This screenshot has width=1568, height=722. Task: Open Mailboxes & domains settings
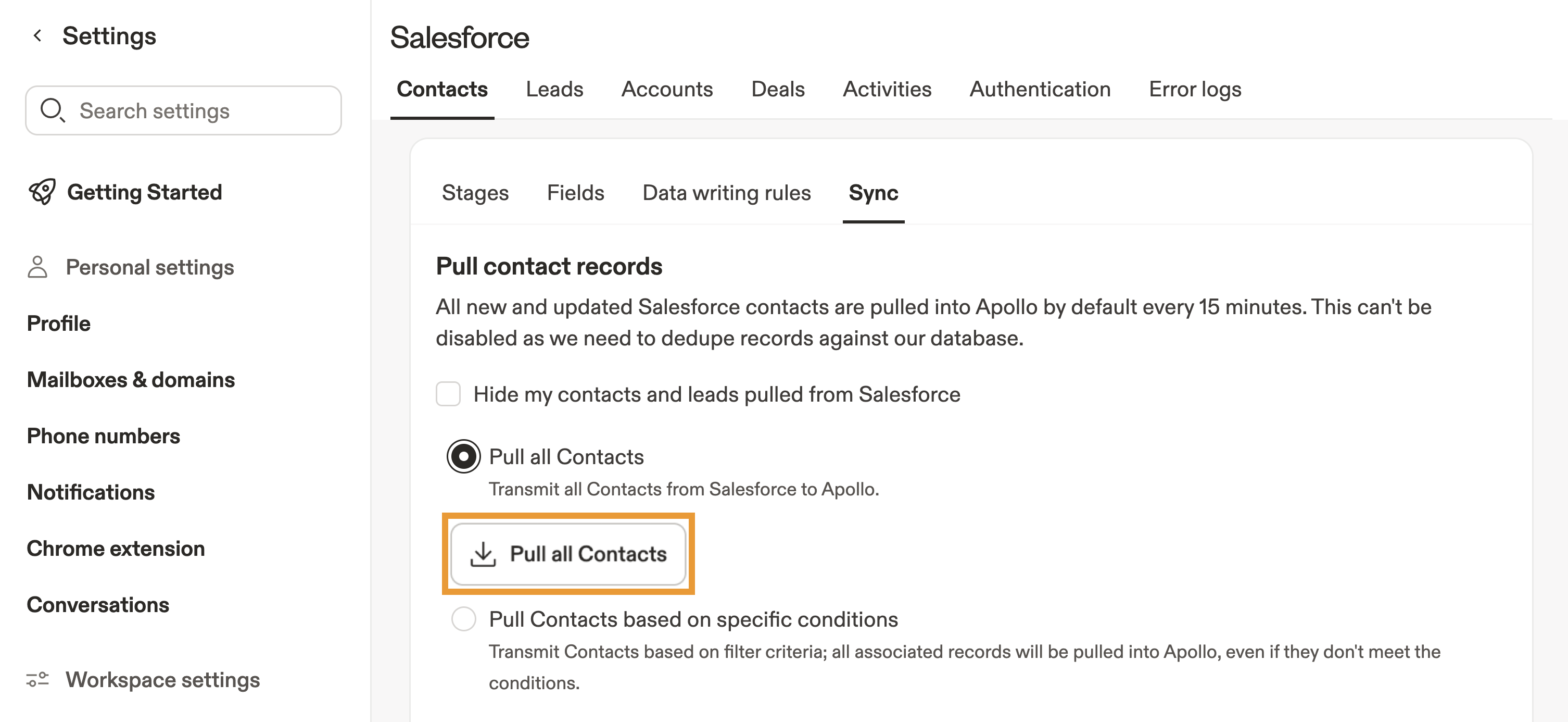(x=131, y=380)
